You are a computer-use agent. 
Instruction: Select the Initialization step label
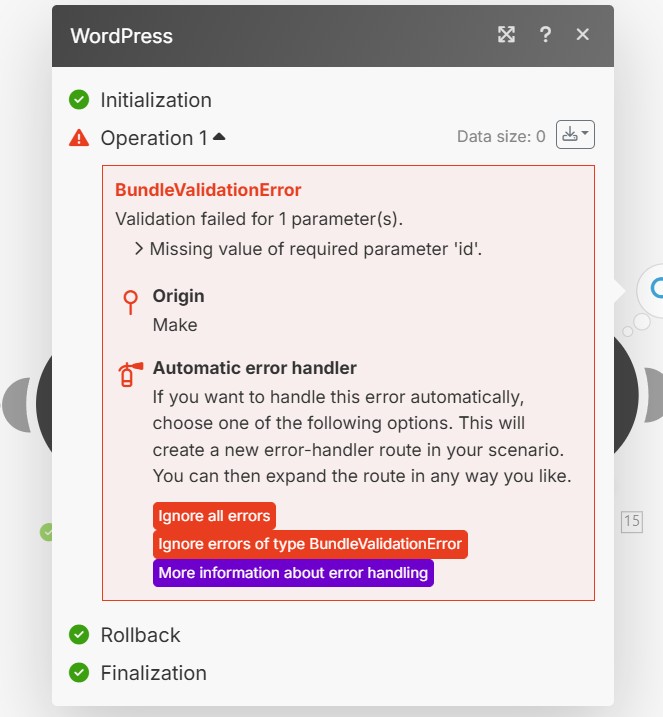point(156,100)
